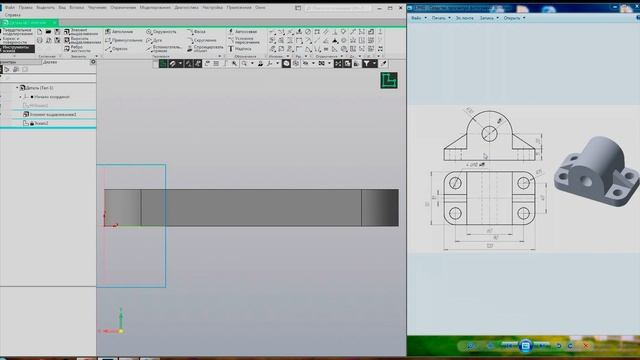640x360 pixels.
Task: Open the Справка menu
Action: click(x=13, y=15)
